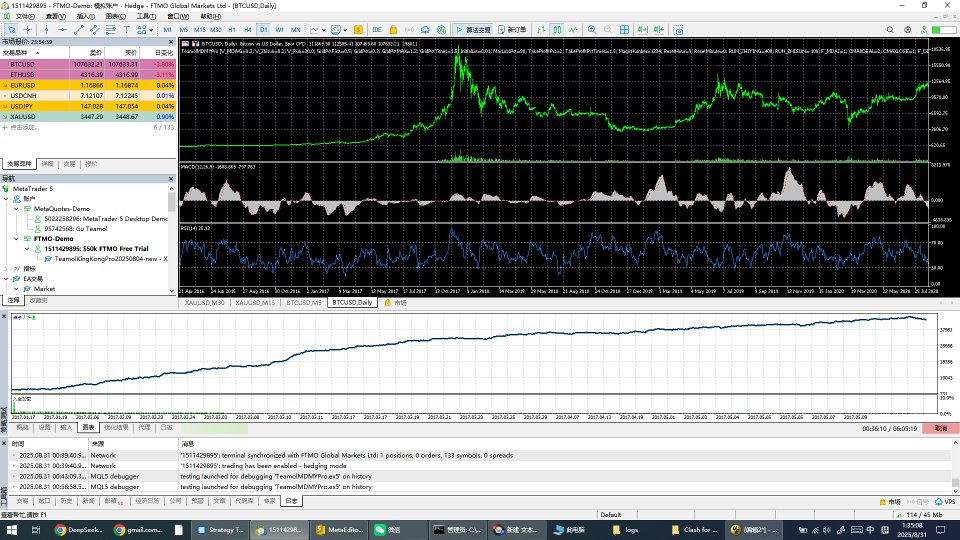Click the gold dollar trading icon
The image size is (960, 540).
point(358,29)
